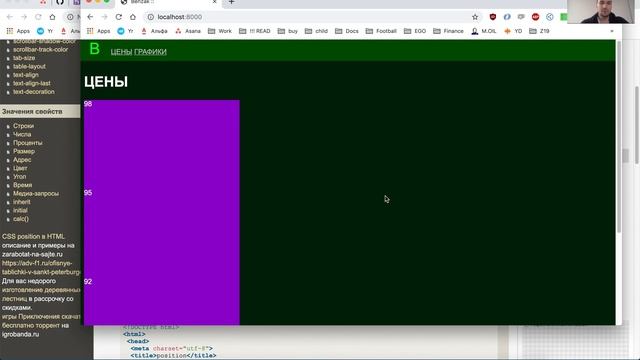Show more bookmarks overflow arrow
Image resolution: width=640 pixels, height=360 pixels.
click(x=611, y=31)
